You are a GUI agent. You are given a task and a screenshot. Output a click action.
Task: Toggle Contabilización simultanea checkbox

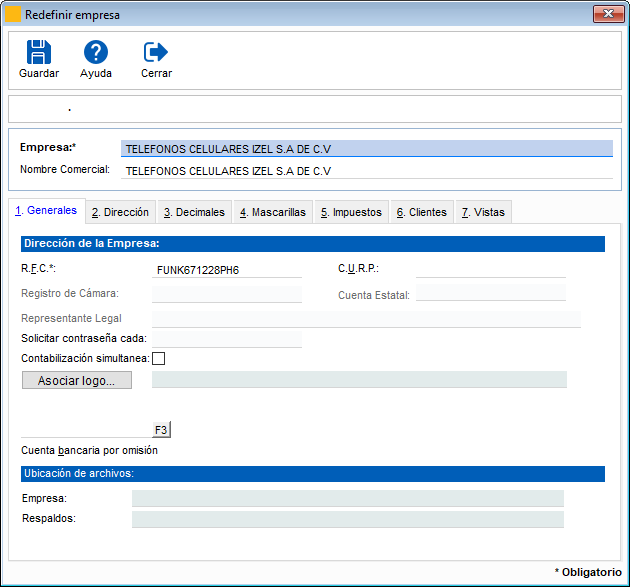click(x=158, y=358)
